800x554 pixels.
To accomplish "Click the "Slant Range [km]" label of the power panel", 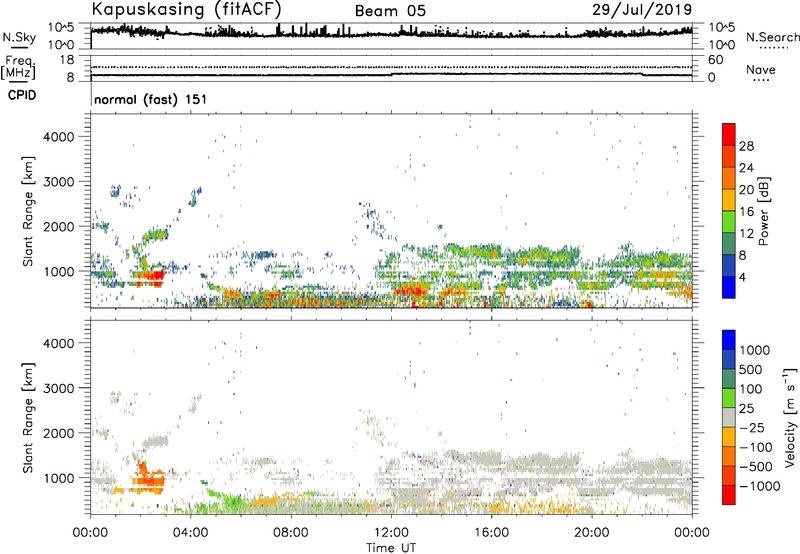I will pyautogui.click(x=28, y=211).
